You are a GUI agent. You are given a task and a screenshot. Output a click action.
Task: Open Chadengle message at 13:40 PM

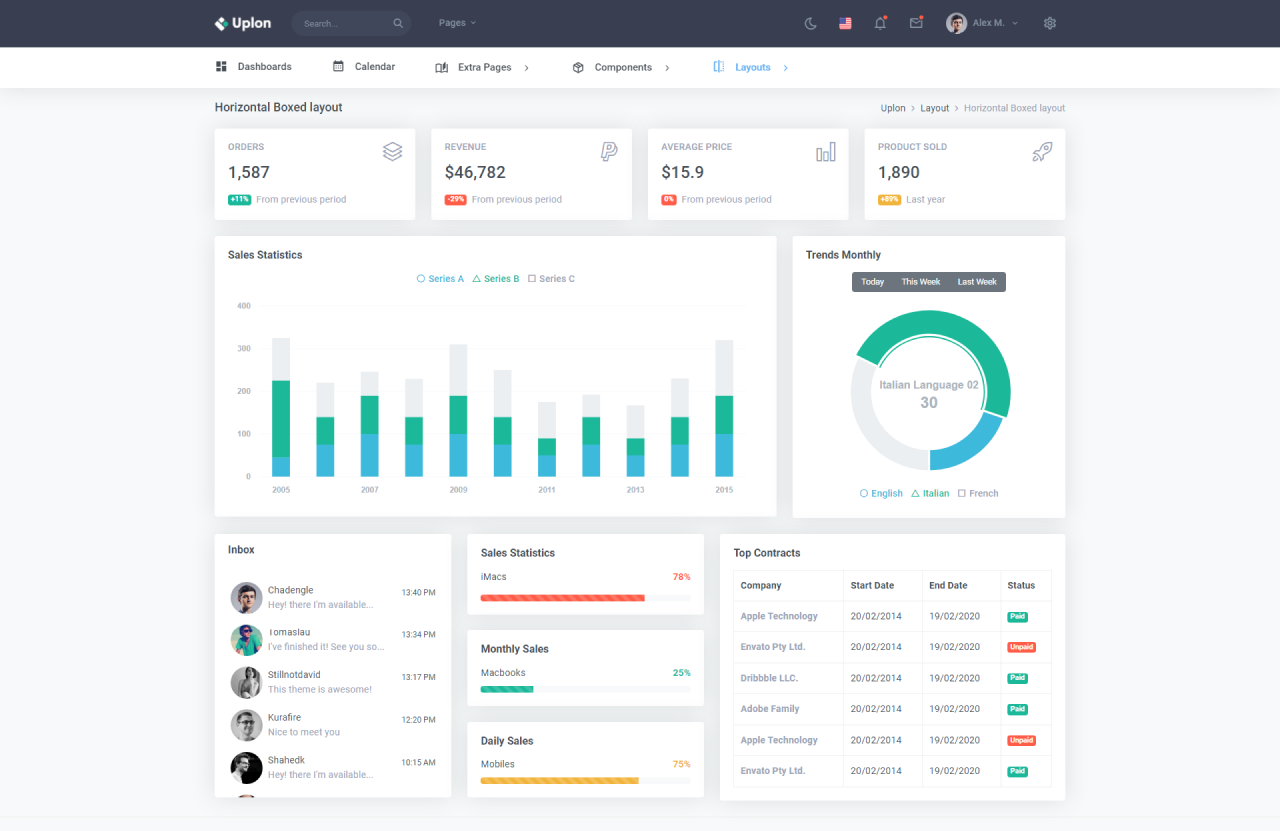coord(333,598)
